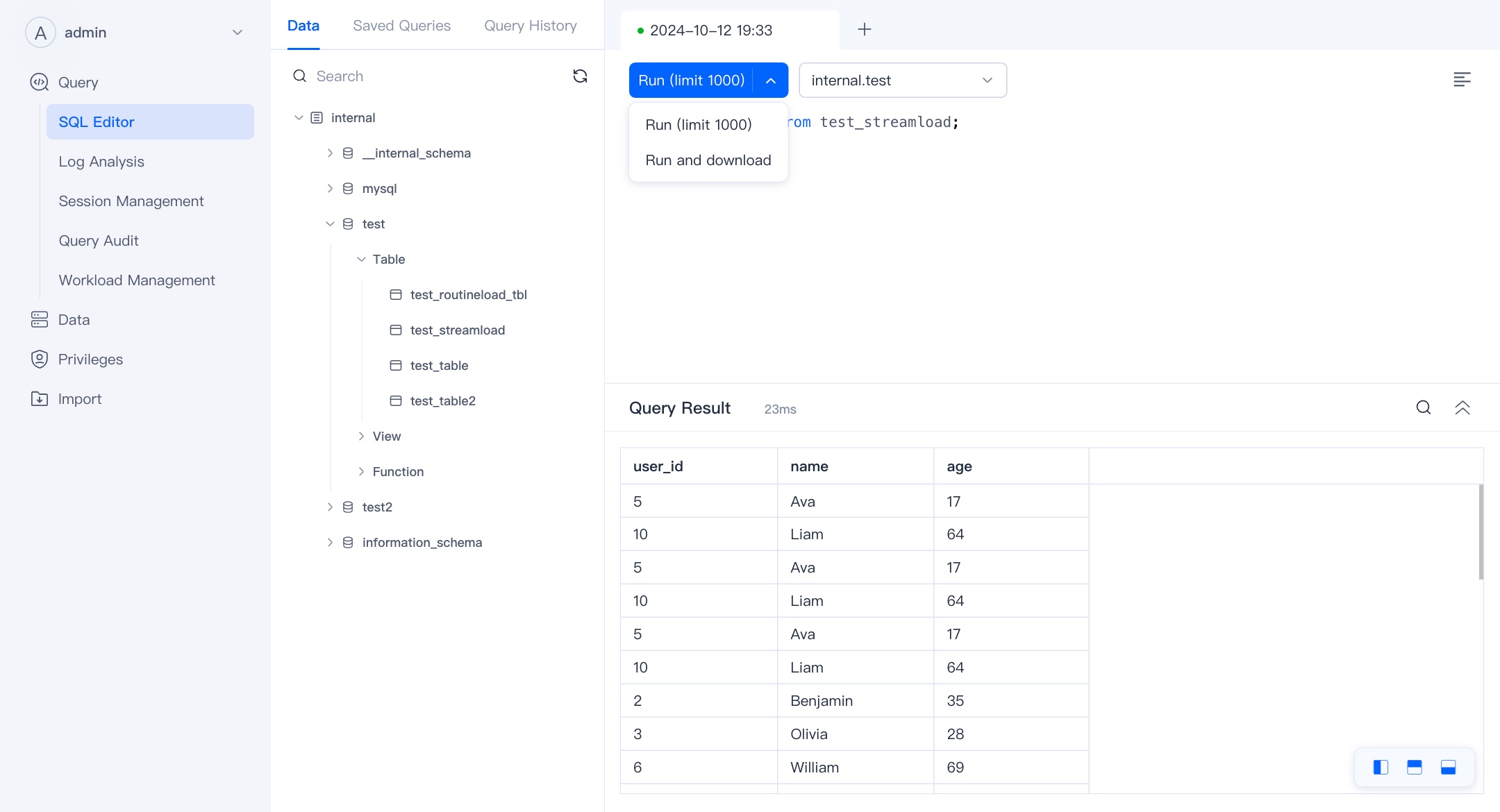Click the format SQL icon at top right

(x=1462, y=80)
